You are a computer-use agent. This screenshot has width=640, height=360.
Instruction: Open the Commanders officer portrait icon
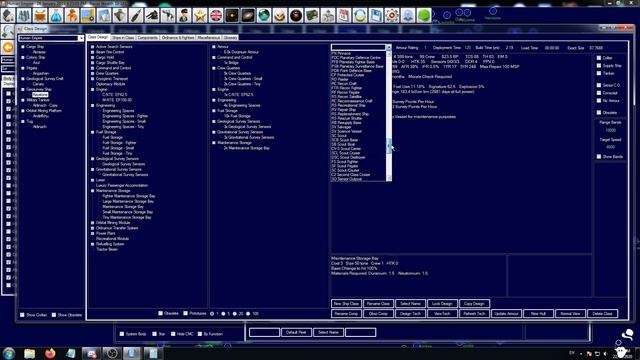click(x=184, y=16)
